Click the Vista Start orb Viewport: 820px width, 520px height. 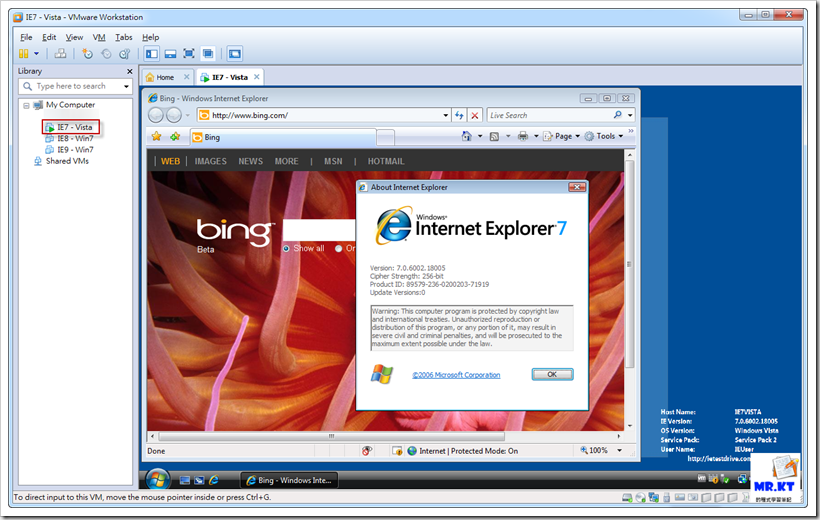[x=157, y=479]
